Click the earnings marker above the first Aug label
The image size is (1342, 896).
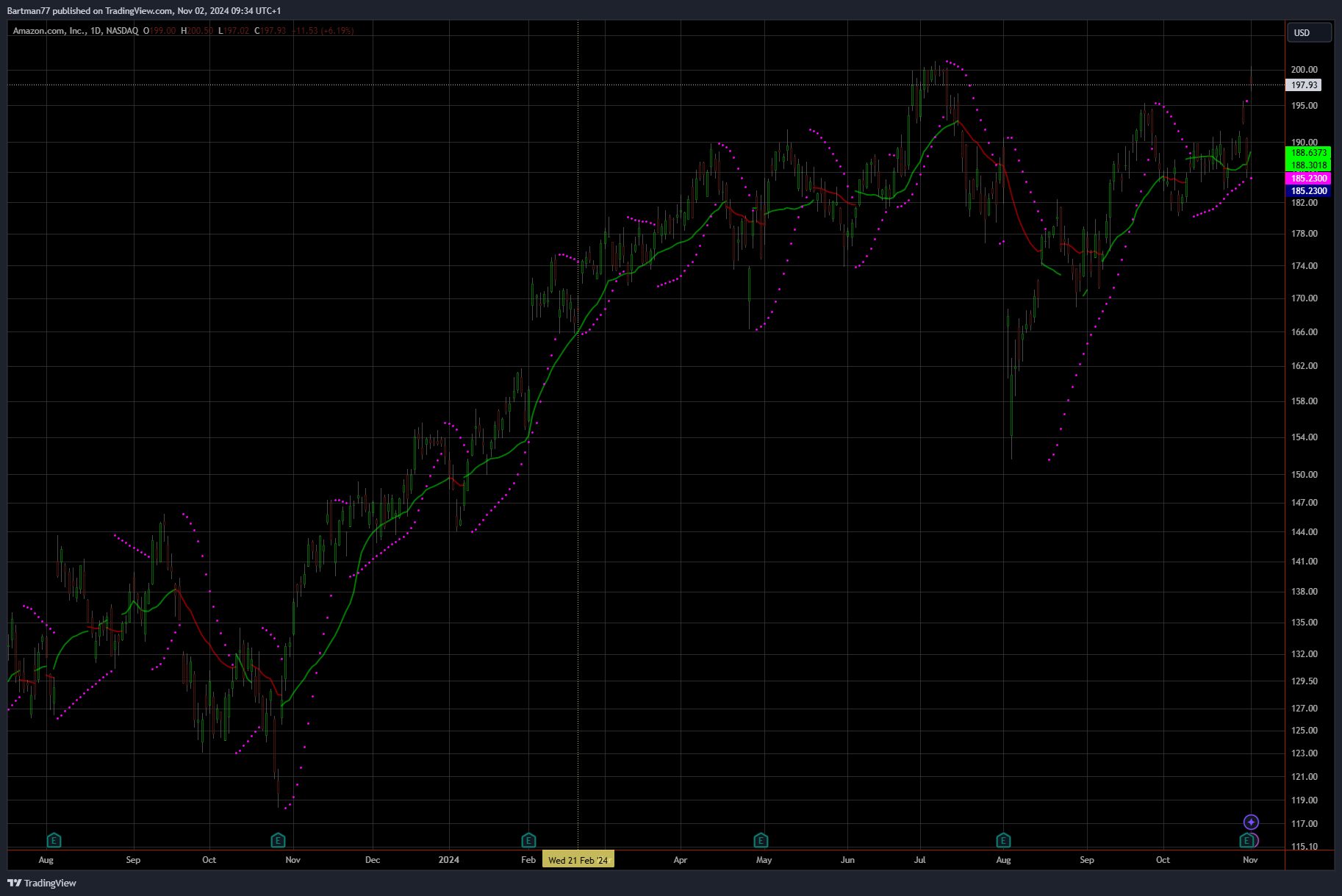[x=54, y=840]
